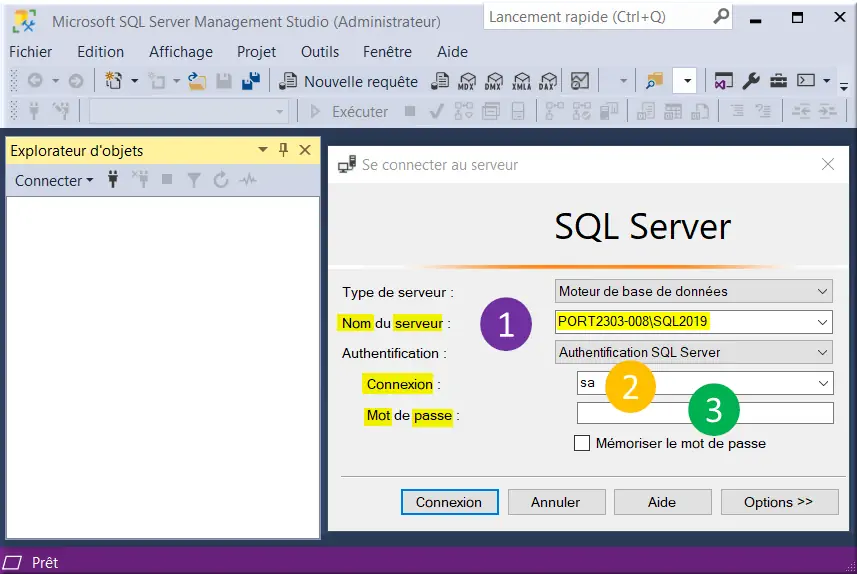Click the DAX query icon

(x=548, y=81)
